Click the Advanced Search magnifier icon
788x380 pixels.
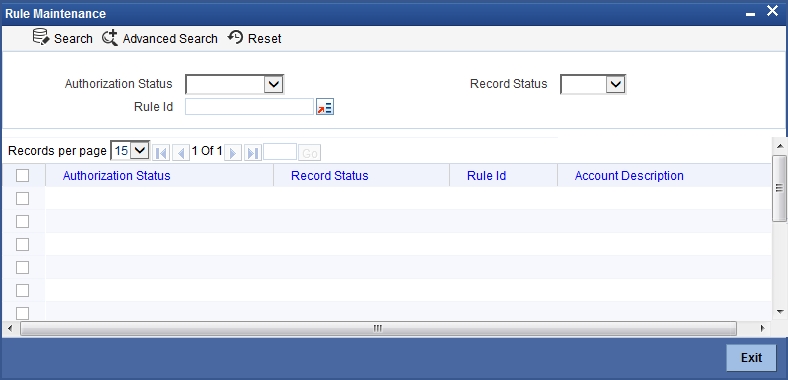[x=110, y=38]
